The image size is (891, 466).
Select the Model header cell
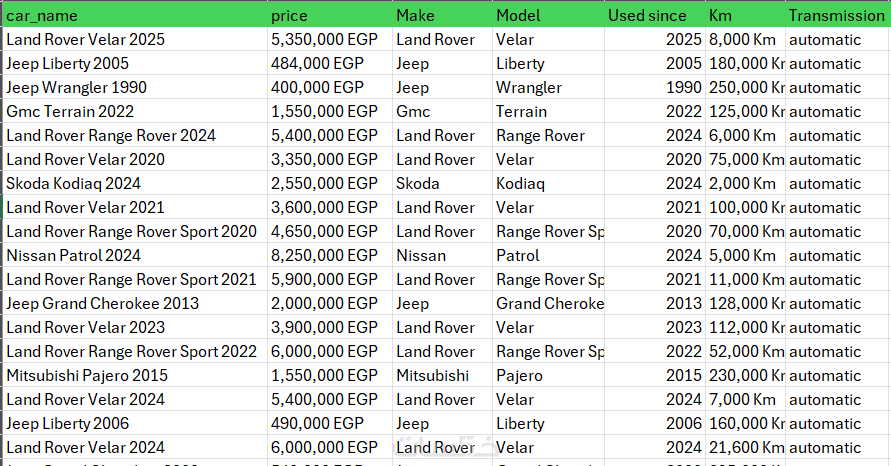coord(518,16)
